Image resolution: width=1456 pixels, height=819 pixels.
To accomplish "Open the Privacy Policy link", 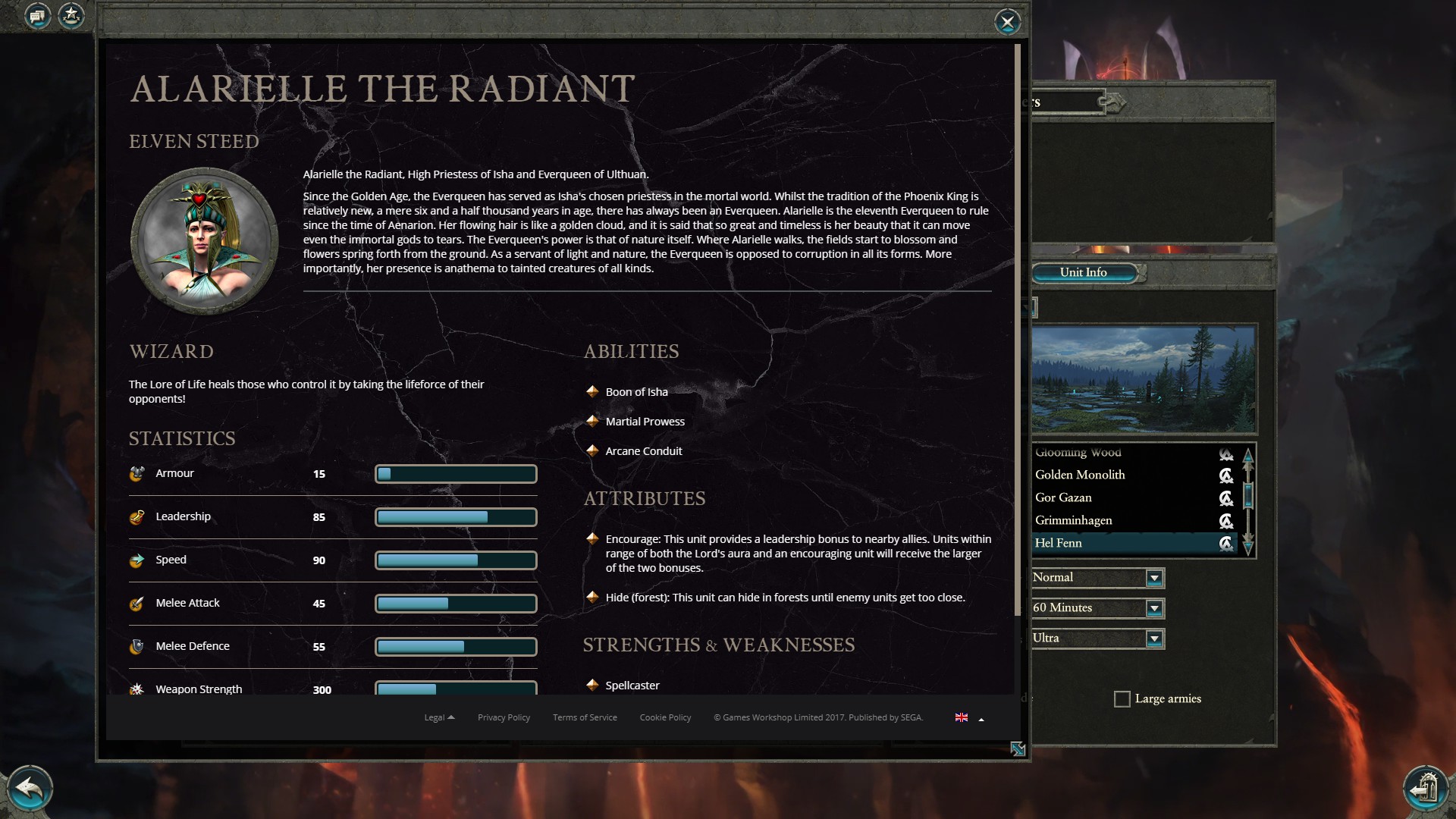I will (x=504, y=717).
